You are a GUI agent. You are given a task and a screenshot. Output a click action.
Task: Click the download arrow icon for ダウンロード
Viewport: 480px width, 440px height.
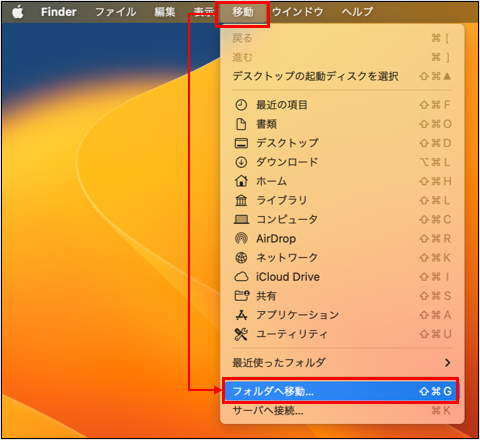click(241, 162)
